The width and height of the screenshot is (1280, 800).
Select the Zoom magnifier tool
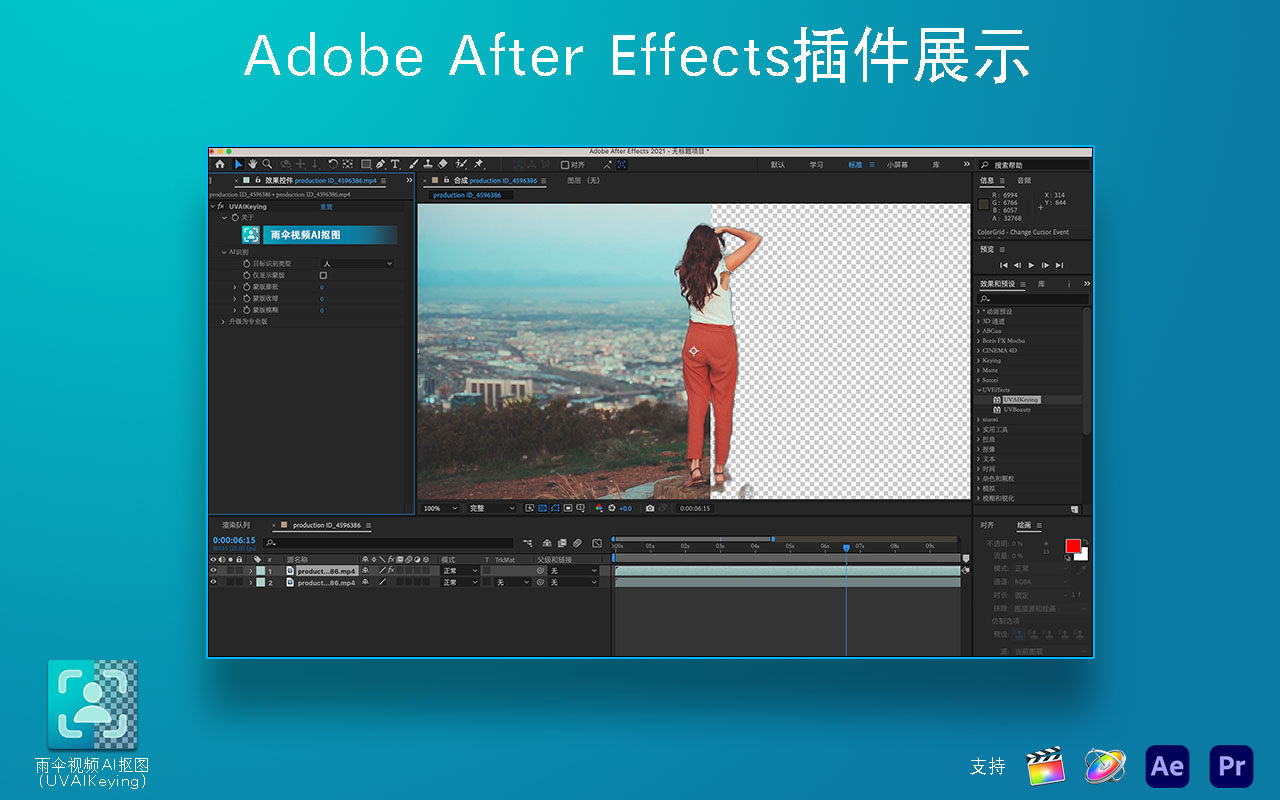coord(267,164)
